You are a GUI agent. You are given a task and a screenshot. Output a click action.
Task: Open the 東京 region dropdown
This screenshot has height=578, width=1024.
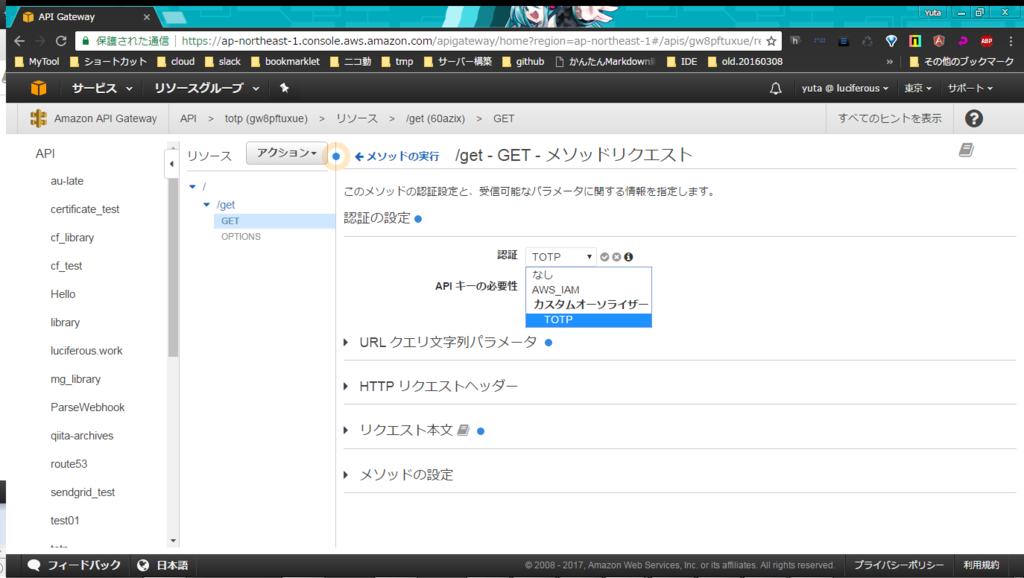pos(918,88)
